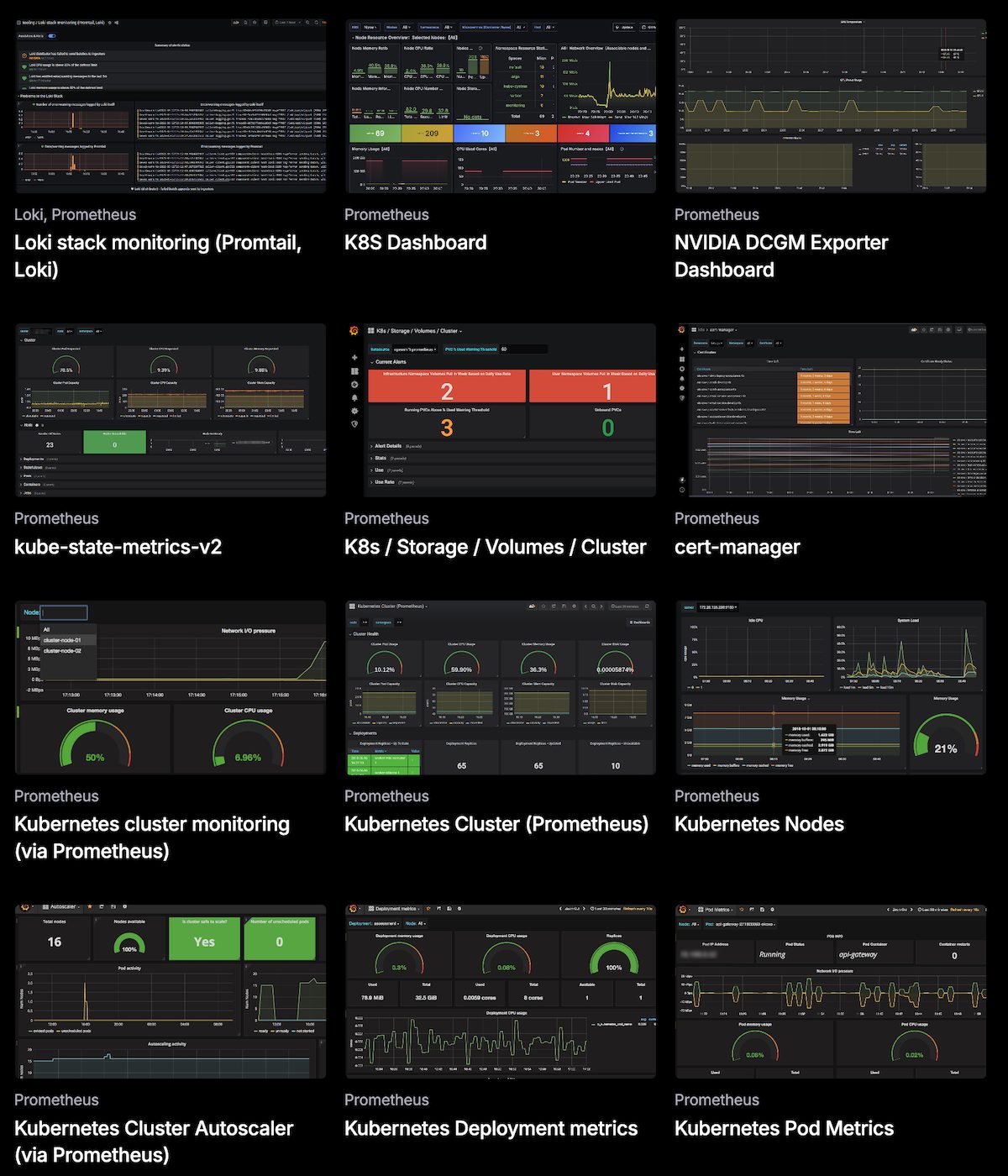Star the Autoscaler dashboard in its thumbnail header
The image size is (1008, 1176).
(90, 907)
